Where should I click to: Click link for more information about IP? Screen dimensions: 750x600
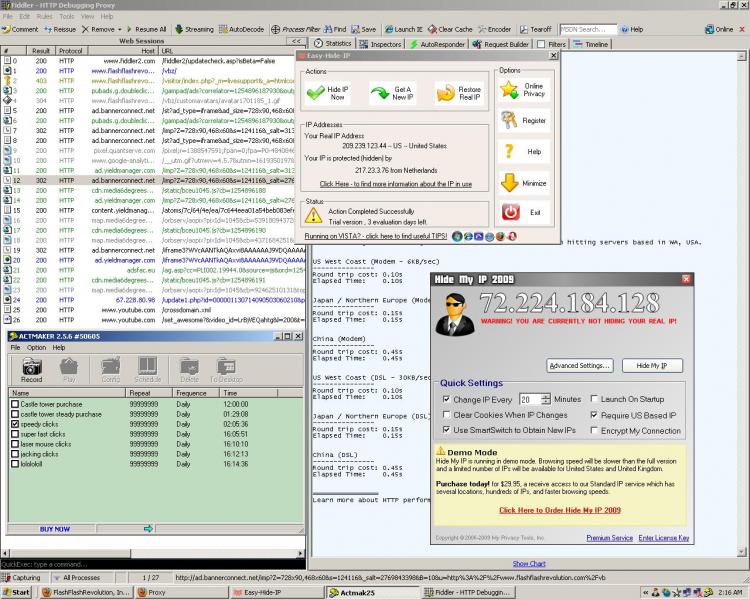coord(396,184)
